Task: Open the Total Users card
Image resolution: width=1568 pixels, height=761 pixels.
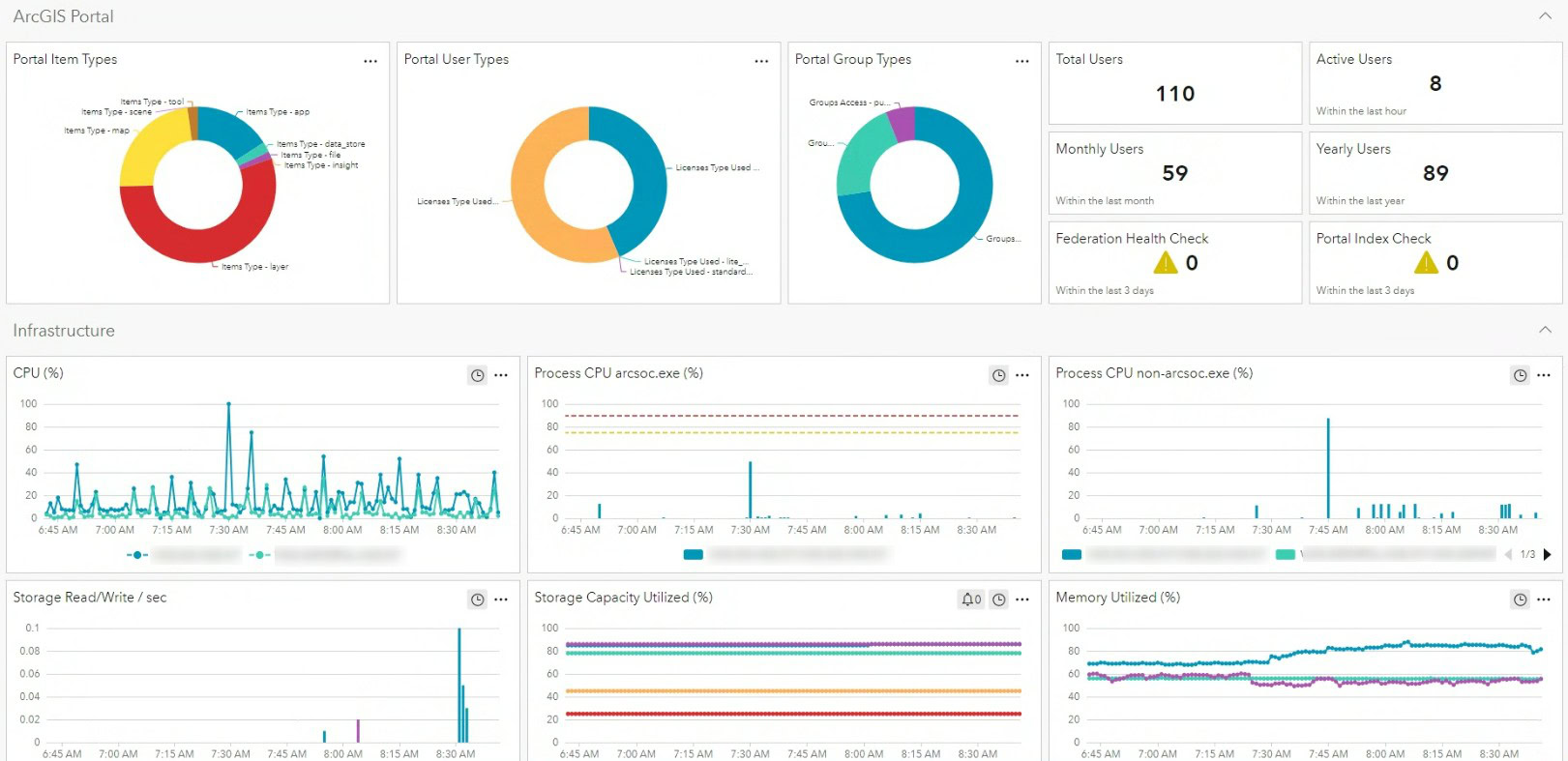Action: click(1174, 83)
